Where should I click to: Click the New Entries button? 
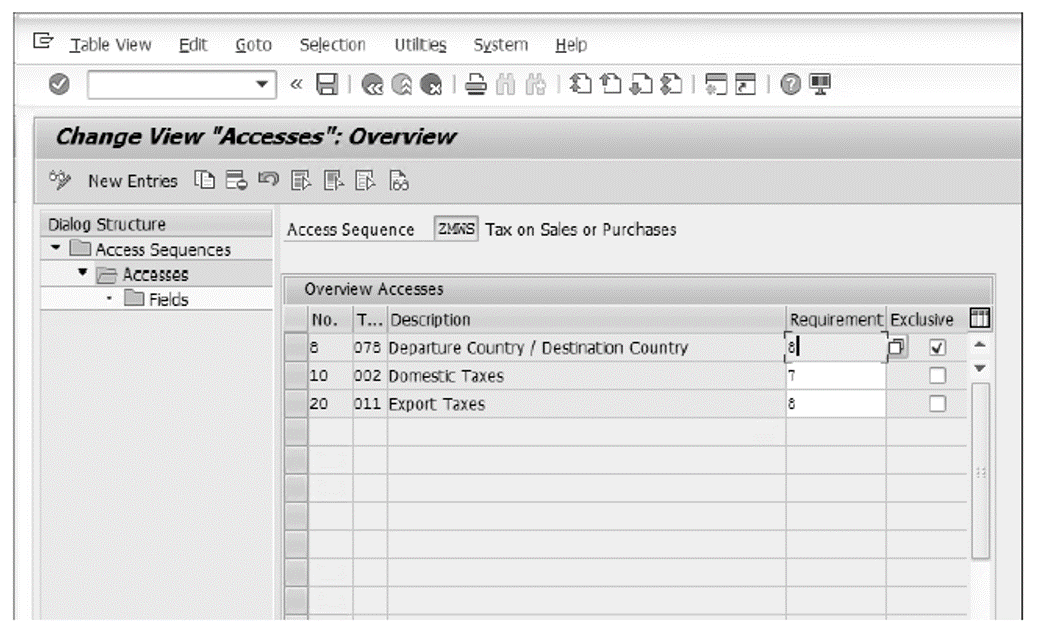pyautogui.click(x=133, y=180)
